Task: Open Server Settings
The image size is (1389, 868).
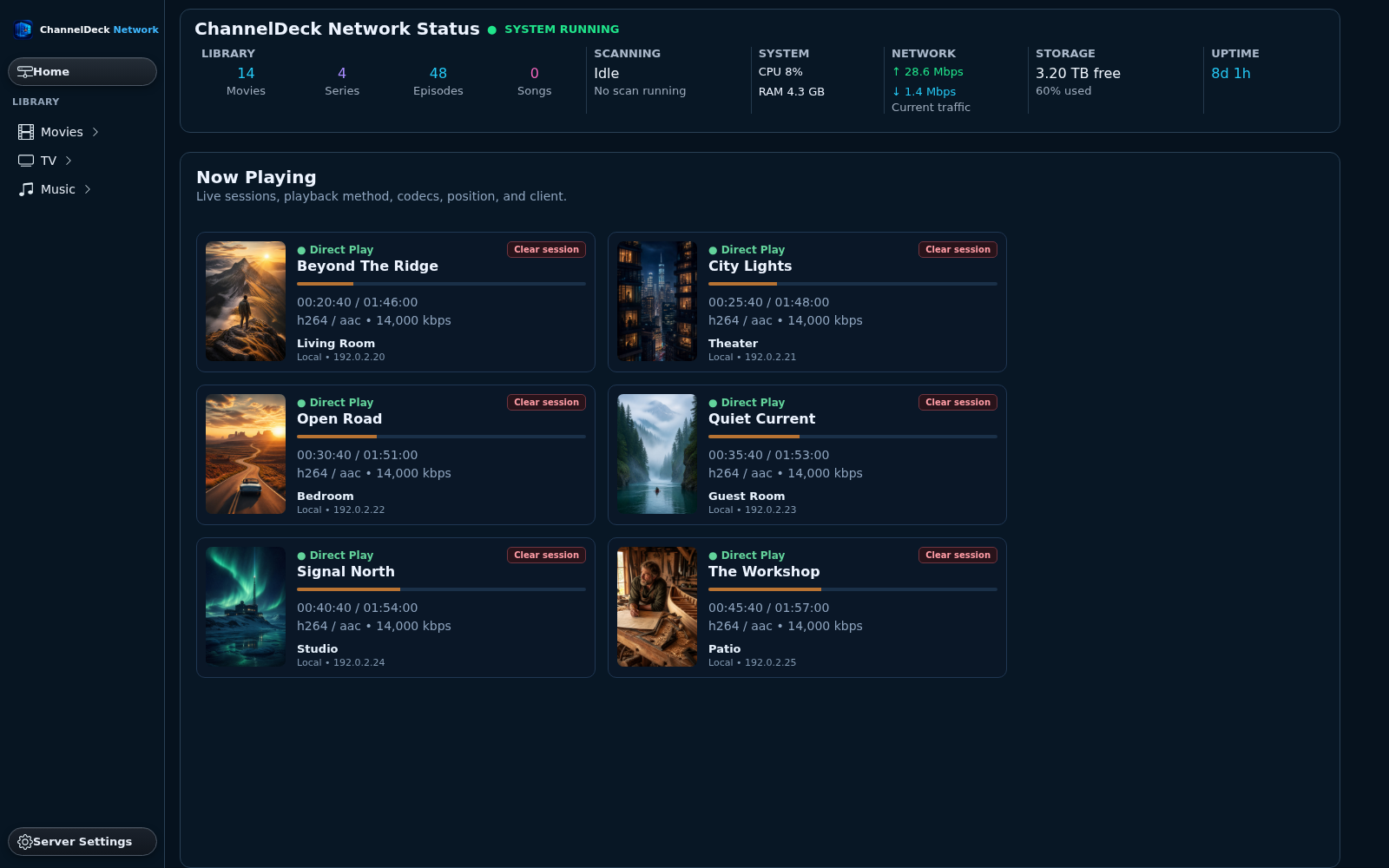Action: pyautogui.click(x=82, y=842)
